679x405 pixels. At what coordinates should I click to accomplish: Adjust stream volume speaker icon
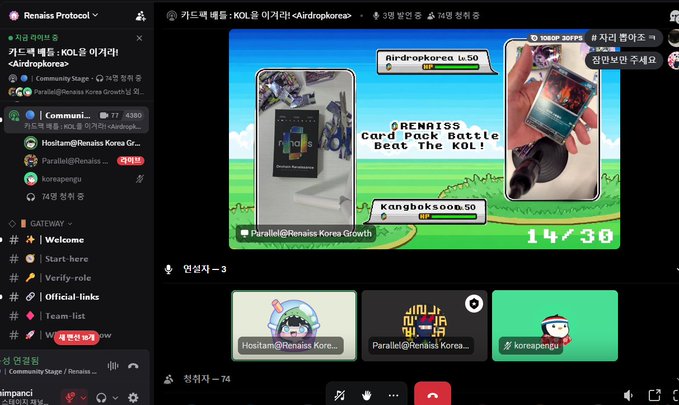(x=628, y=395)
